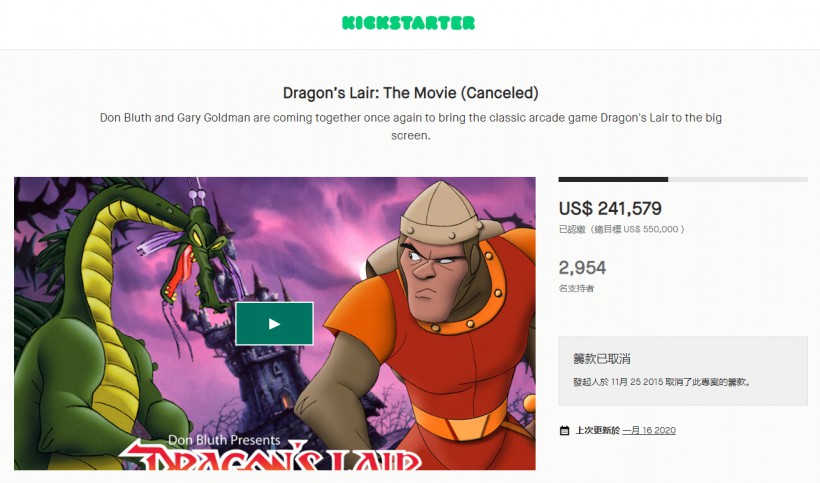
Task: Click the Kickstarter logo at top
Action: [x=408, y=22]
